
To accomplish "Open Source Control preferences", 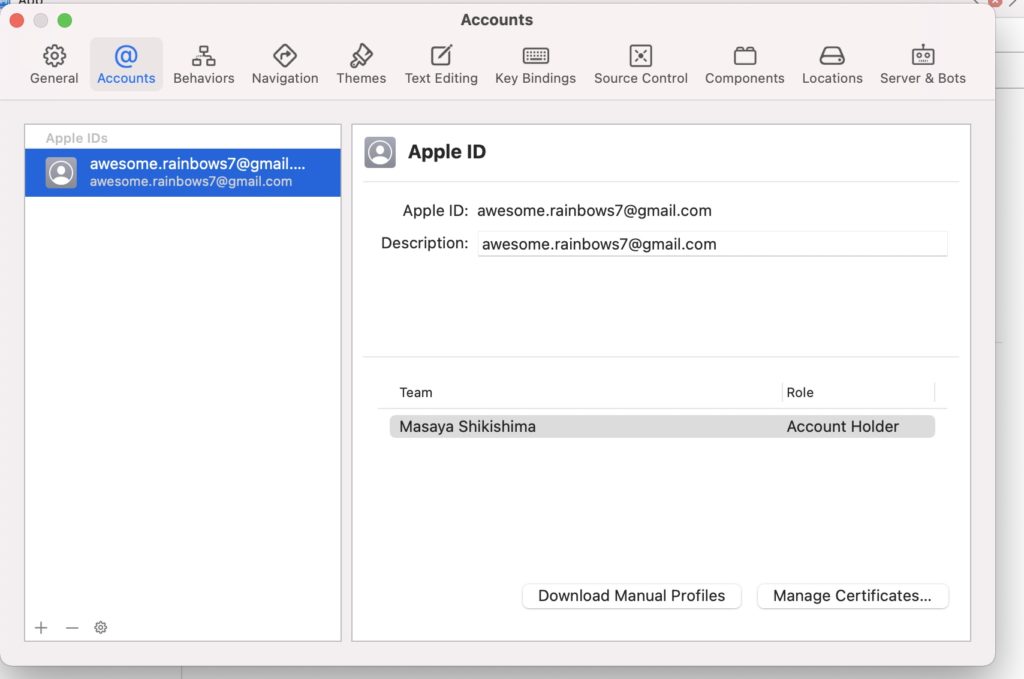I will click(x=641, y=65).
